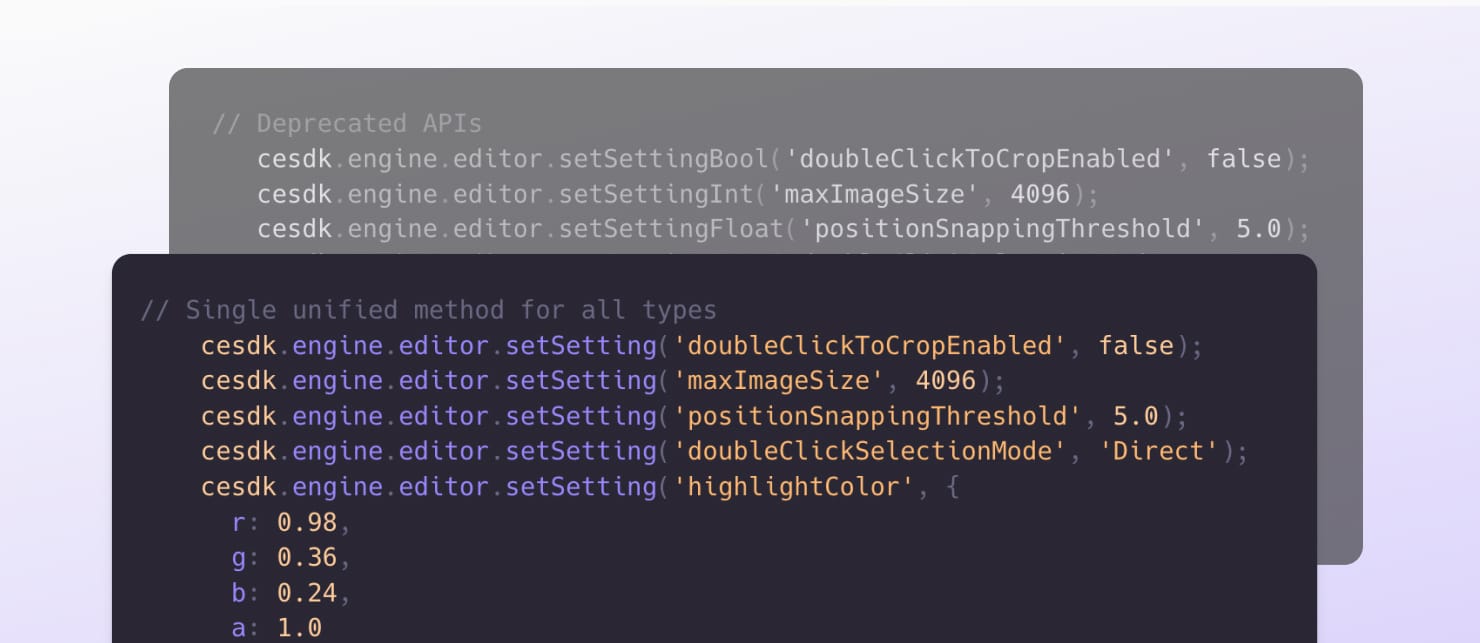Click the 'doubleClickSelectionMode' string

click(868, 451)
